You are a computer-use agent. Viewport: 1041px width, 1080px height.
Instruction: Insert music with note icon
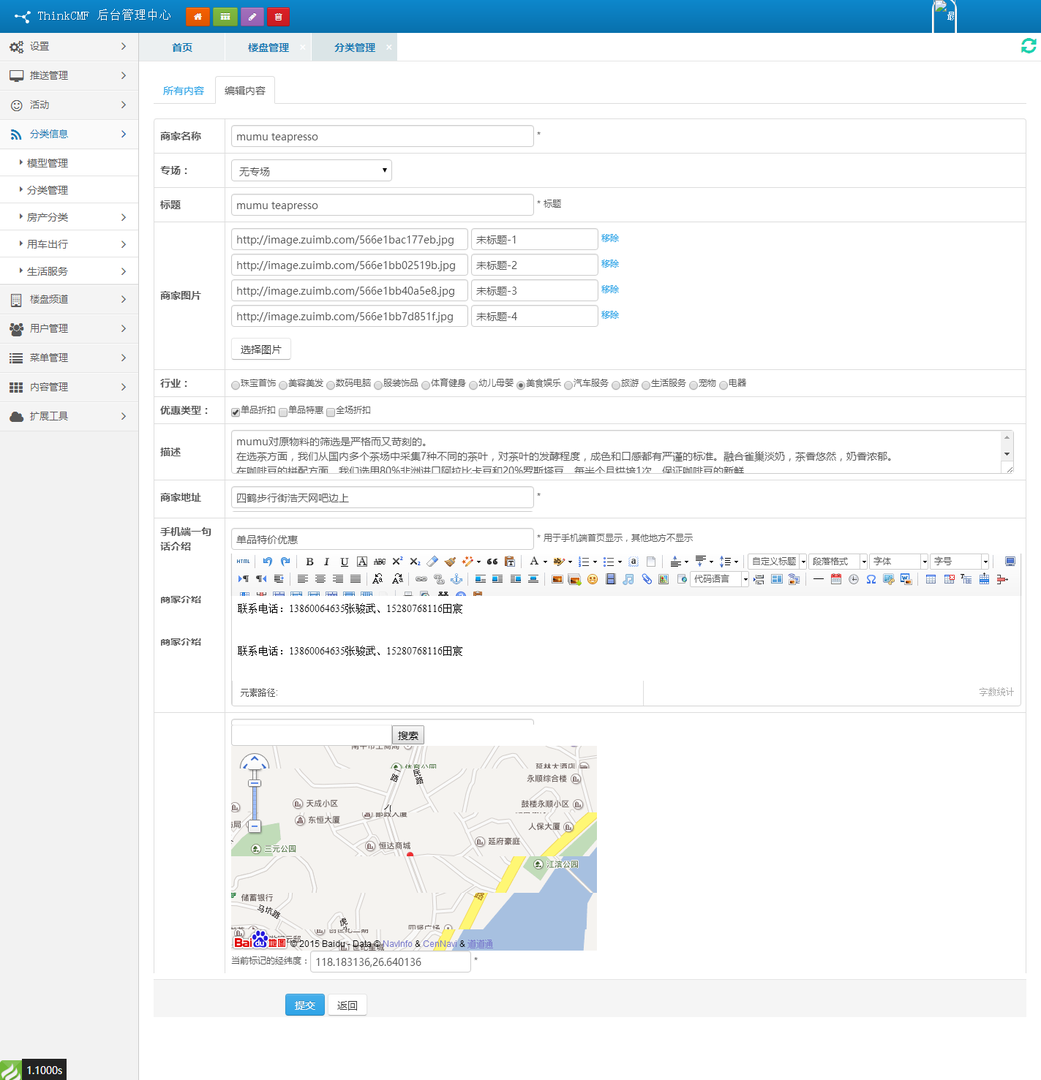(628, 579)
